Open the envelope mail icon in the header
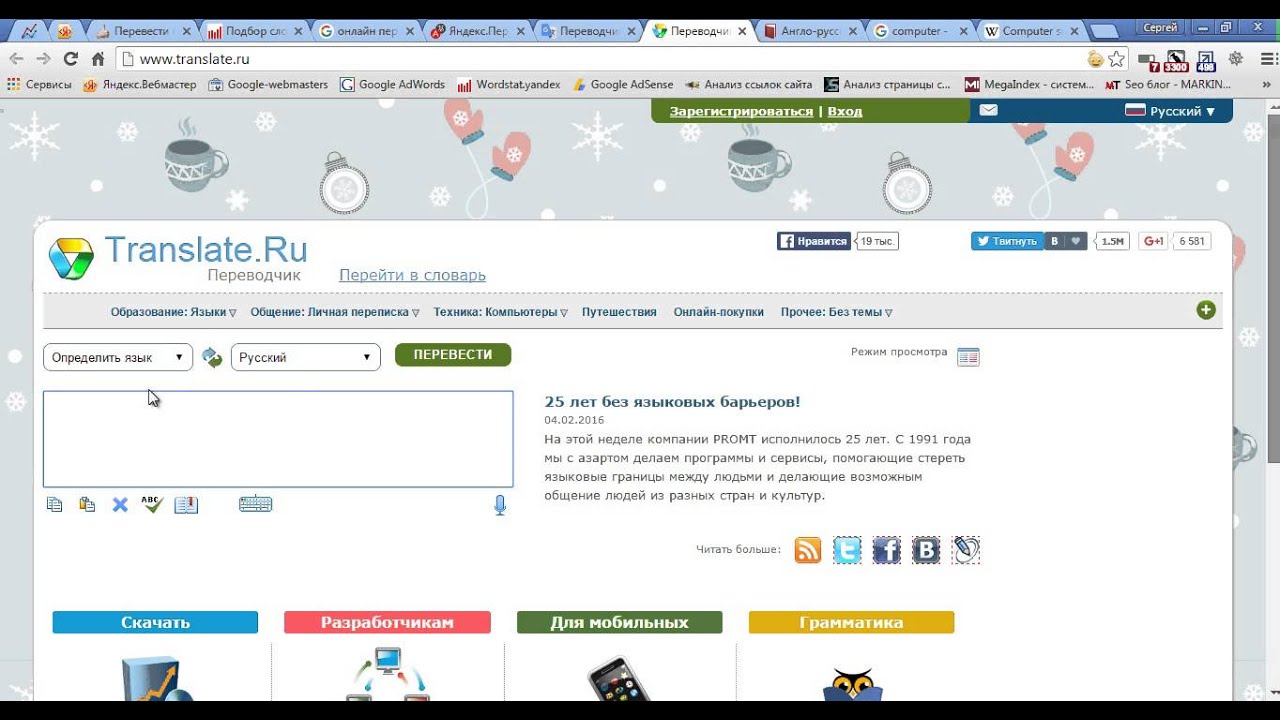The image size is (1280, 720). (x=988, y=110)
